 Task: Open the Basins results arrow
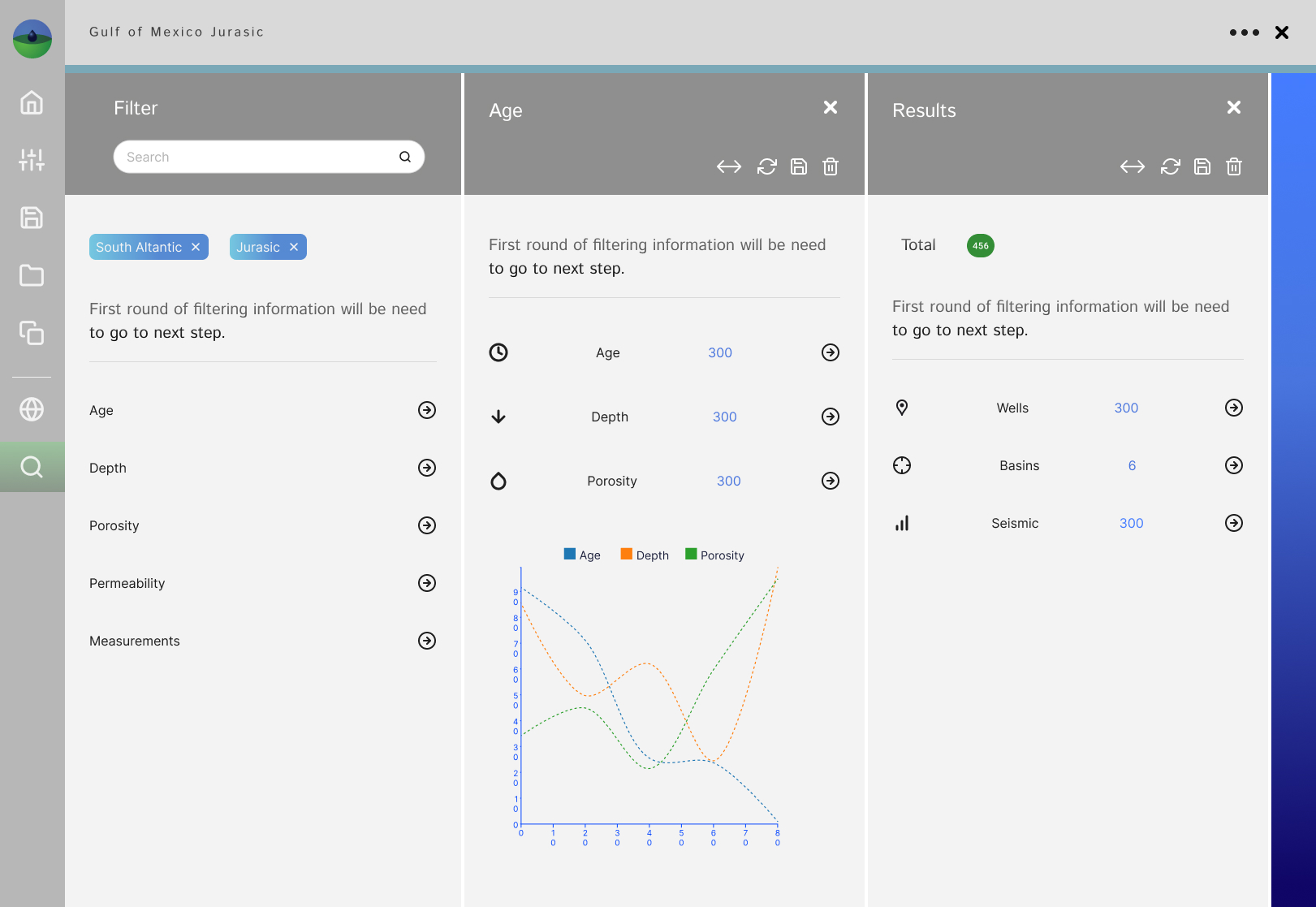pyautogui.click(x=1233, y=465)
